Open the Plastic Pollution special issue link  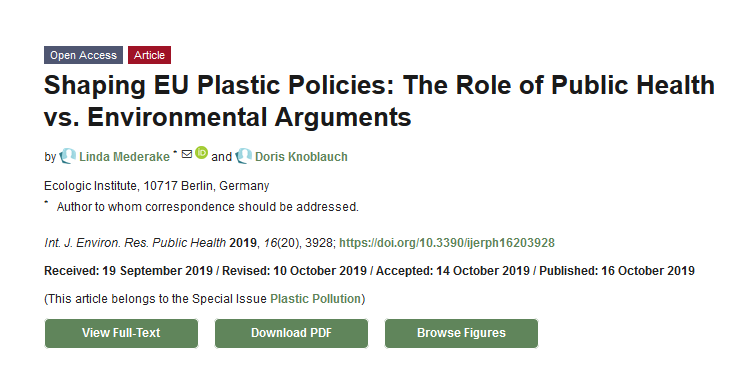(315, 299)
